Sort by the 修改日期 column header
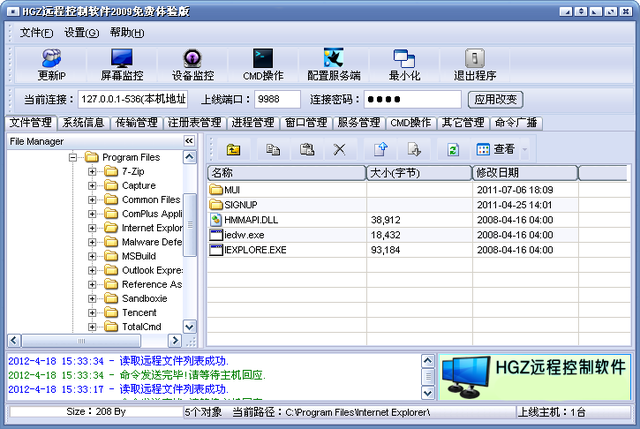Image resolution: width=640 pixels, height=429 pixels. 525,173
